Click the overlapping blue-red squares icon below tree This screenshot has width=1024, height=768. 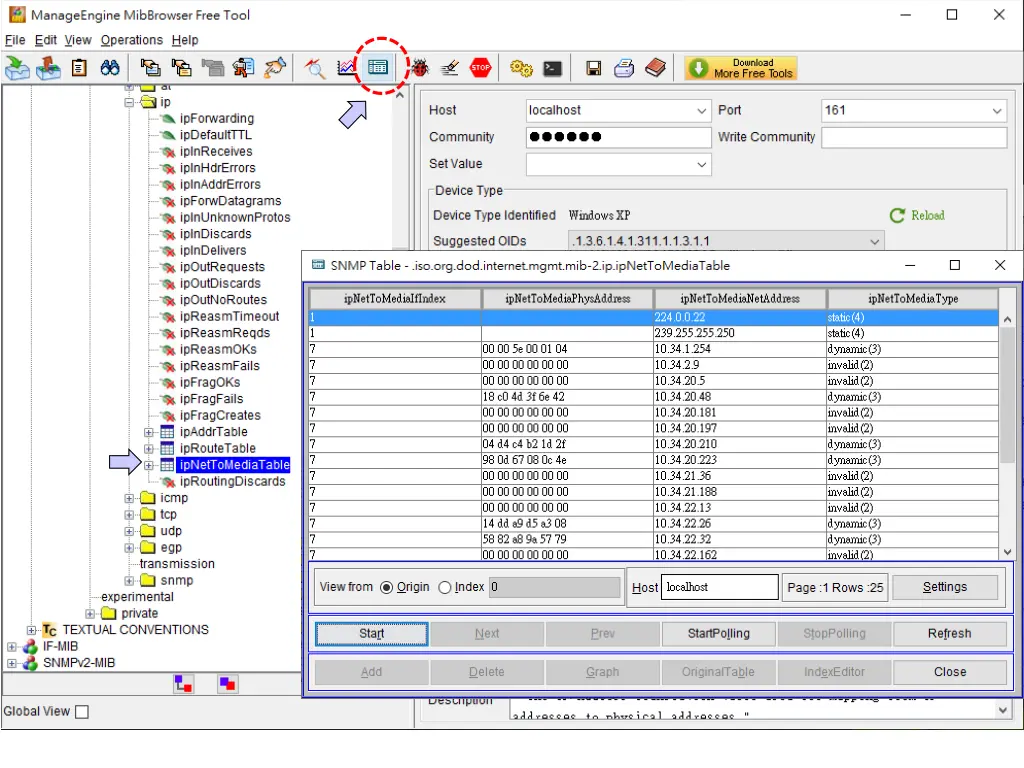[x=227, y=684]
